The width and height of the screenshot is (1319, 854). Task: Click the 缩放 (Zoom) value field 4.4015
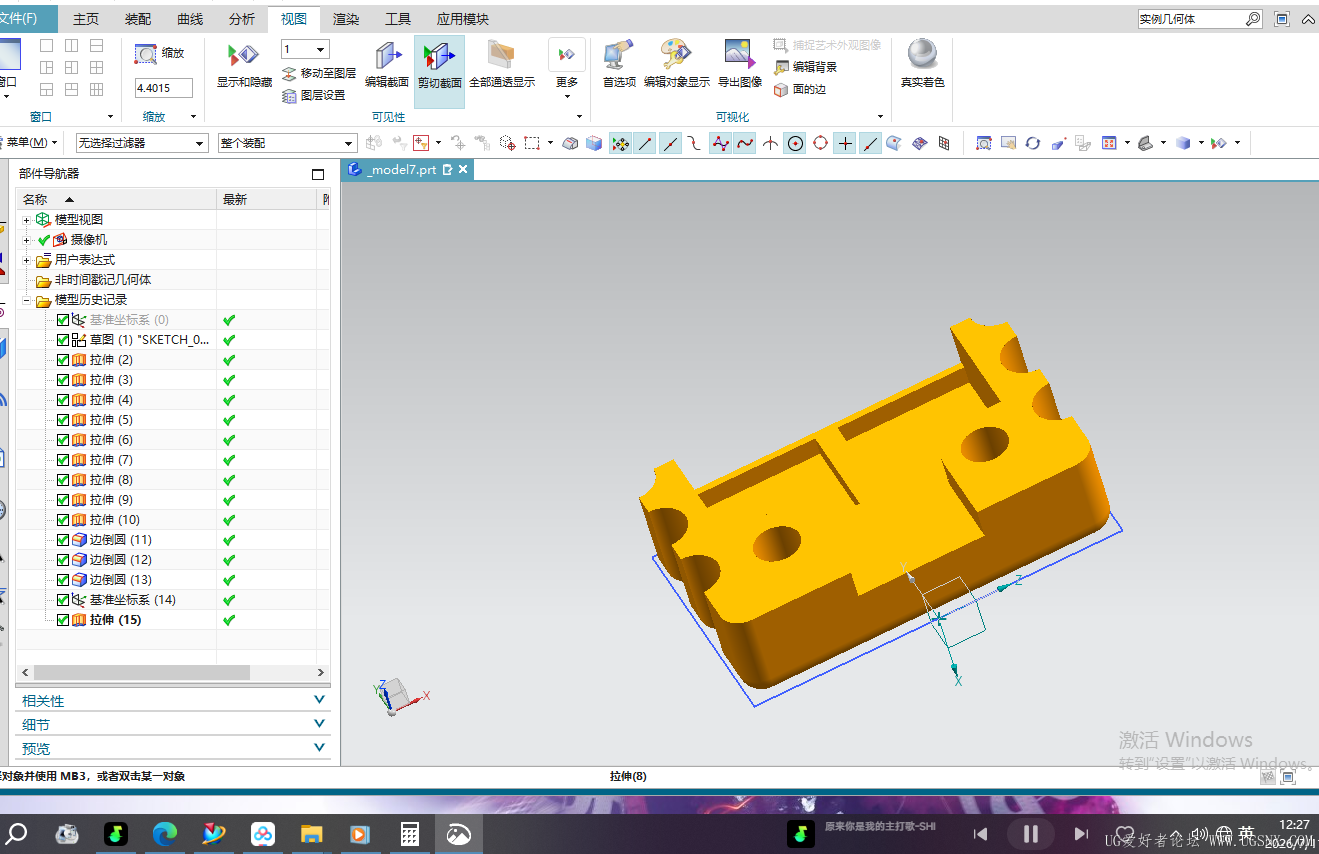point(164,88)
